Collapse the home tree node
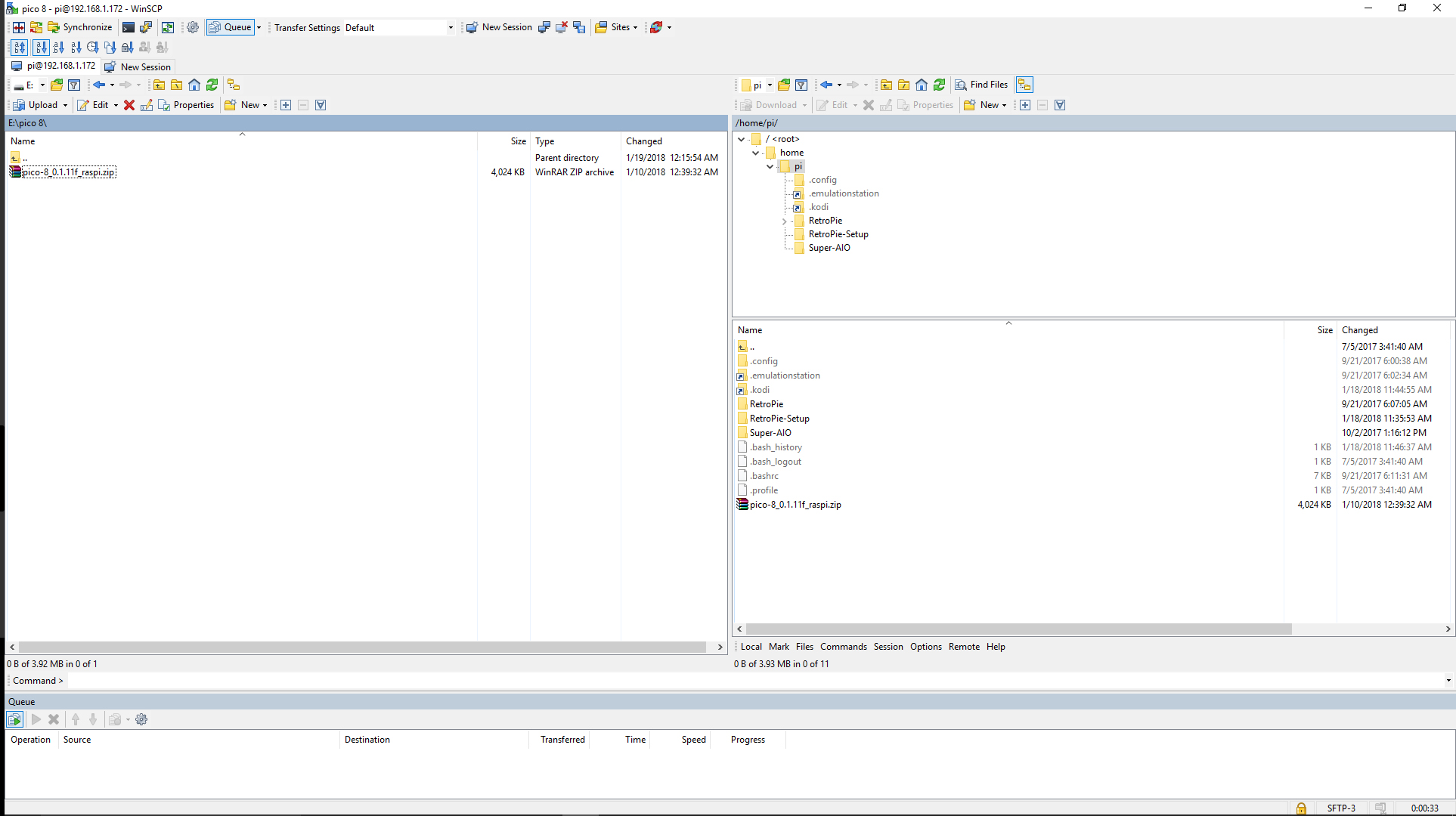1456x816 pixels. pos(755,153)
